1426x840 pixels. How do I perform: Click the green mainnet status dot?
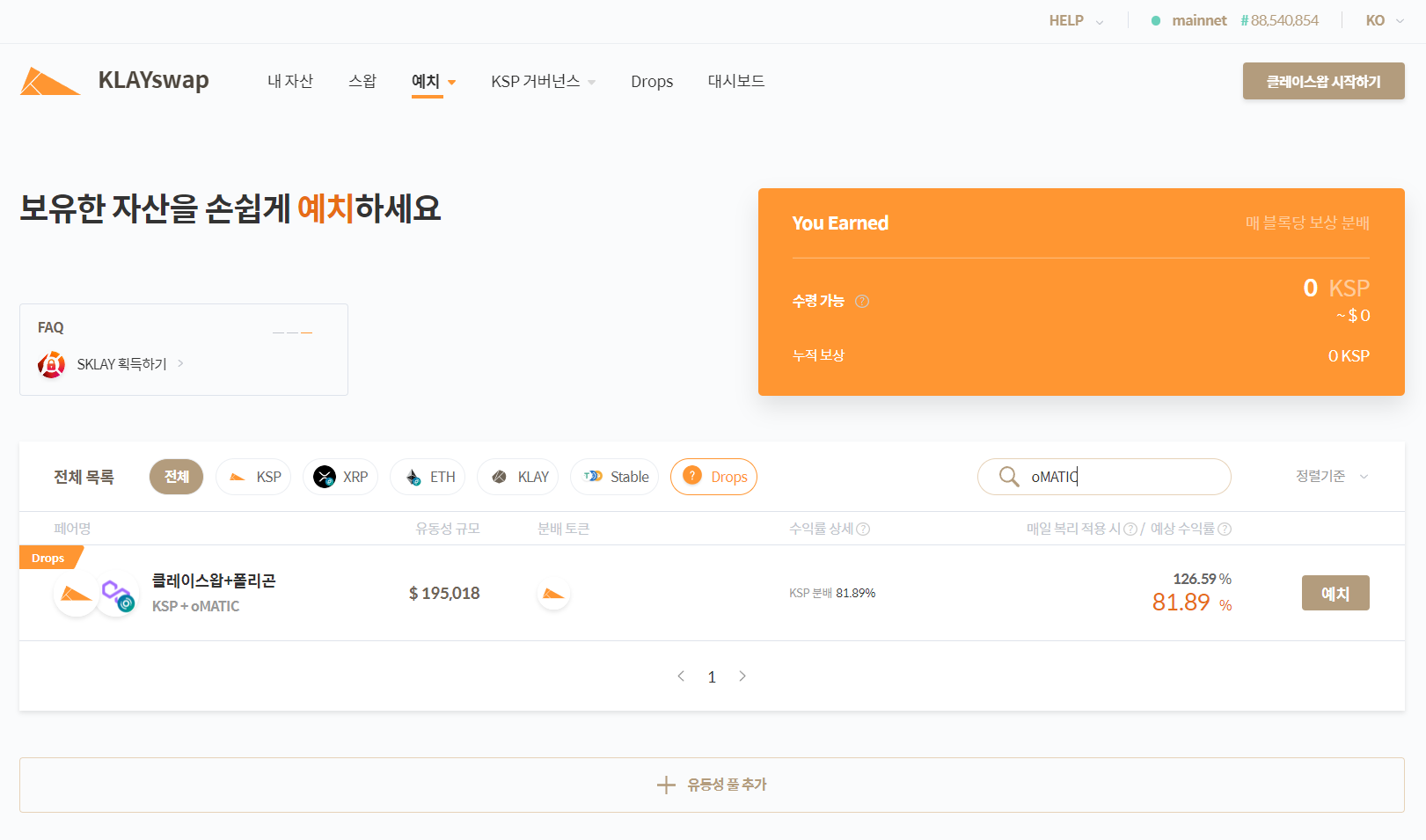tap(1156, 20)
